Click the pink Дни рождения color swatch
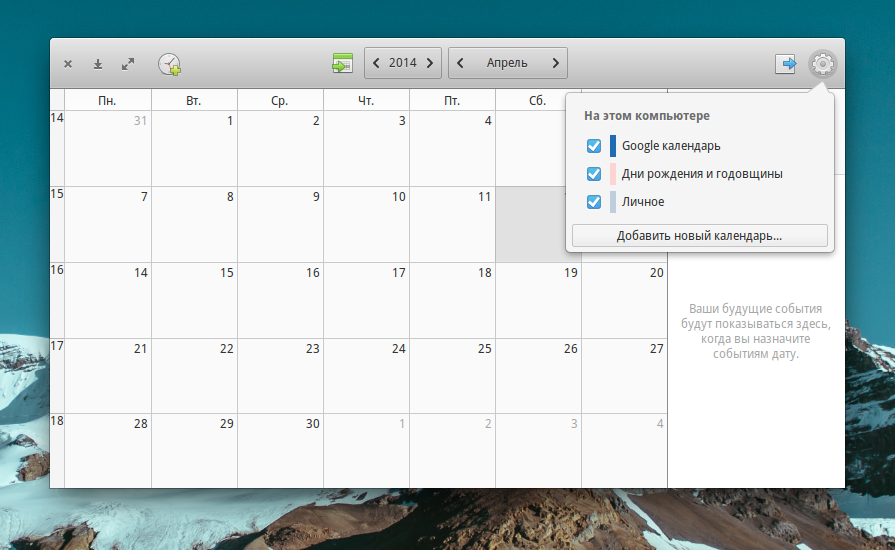The image size is (895, 550). click(x=612, y=174)
